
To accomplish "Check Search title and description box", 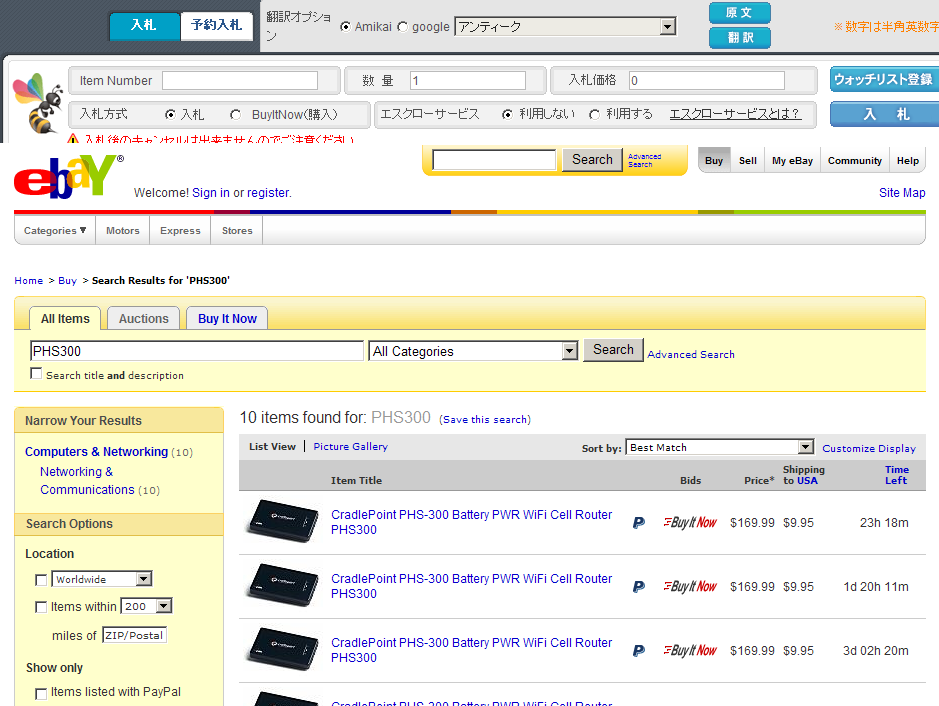I will tap(37, 374).
